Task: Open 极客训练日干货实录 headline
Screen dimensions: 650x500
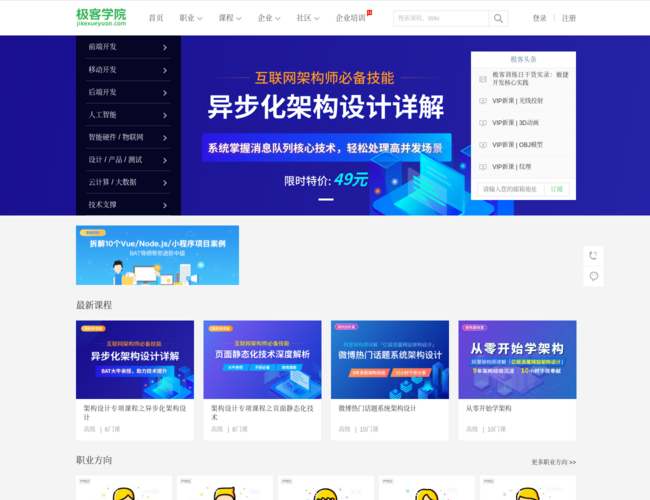Action: pos(530,79)
